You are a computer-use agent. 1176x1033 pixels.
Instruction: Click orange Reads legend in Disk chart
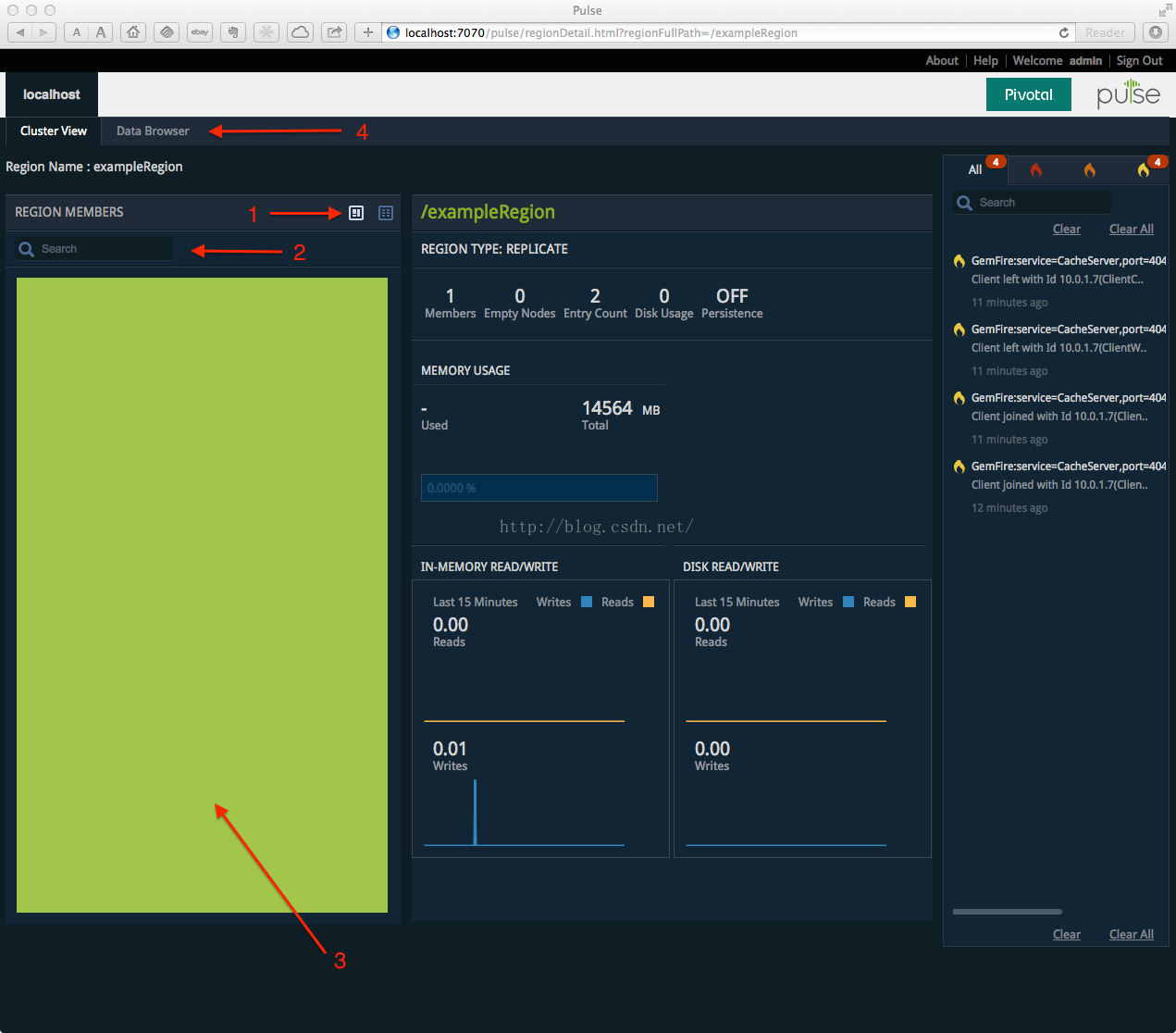[x=910, y=602]
